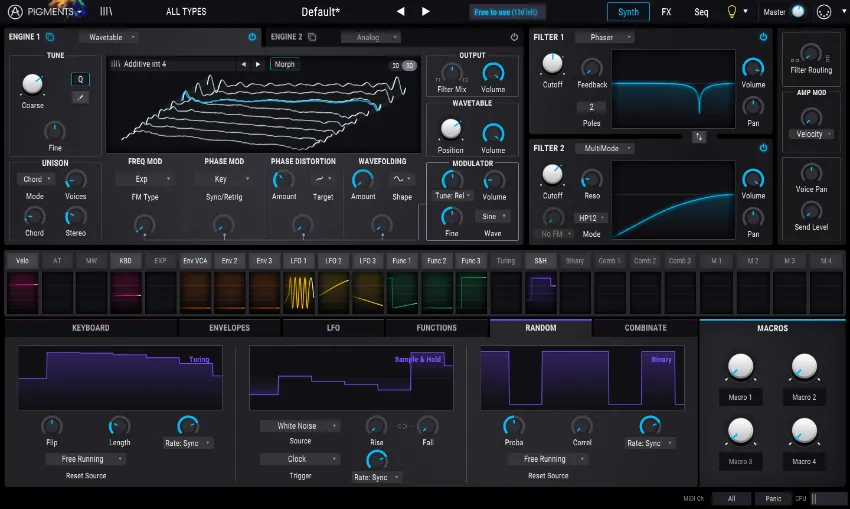Switch to the FX tab
Viewport: 850px width, 509px height.
(666, 12)
